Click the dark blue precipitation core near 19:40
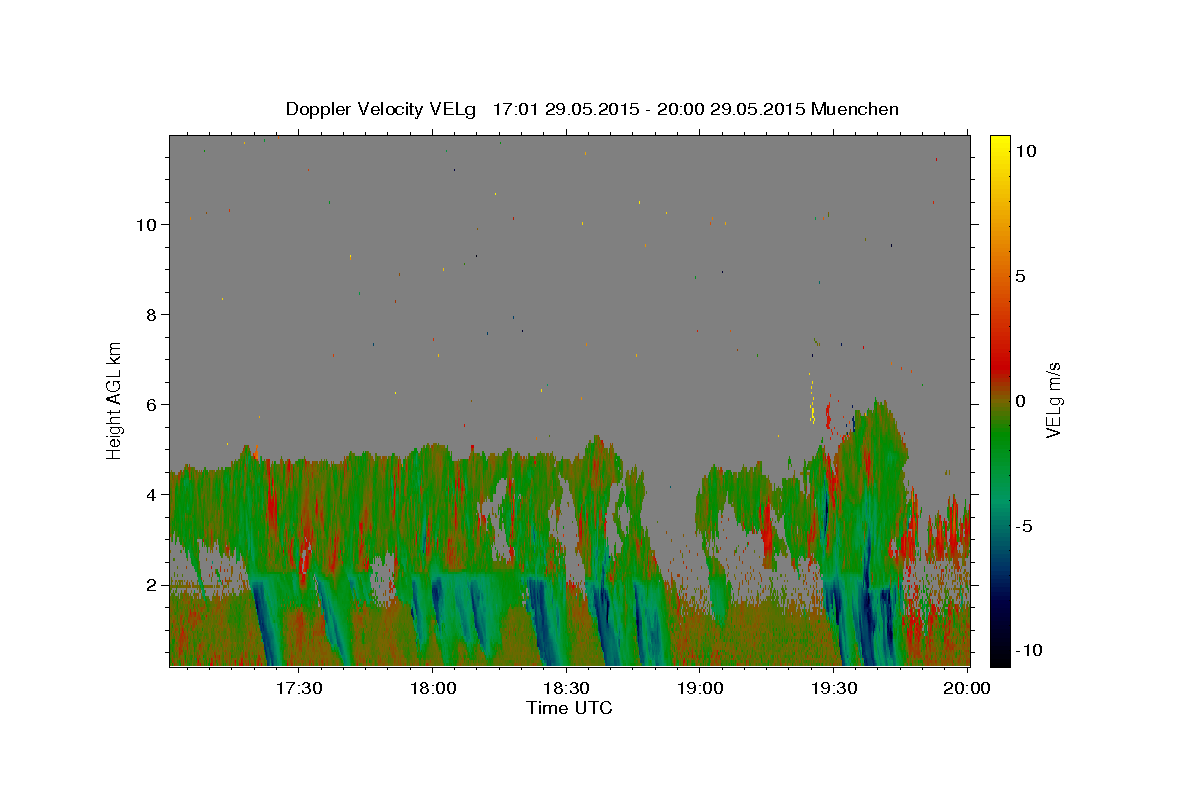Image resolution: width=1200 pixels, height=800 pixels. pos(867,625)
